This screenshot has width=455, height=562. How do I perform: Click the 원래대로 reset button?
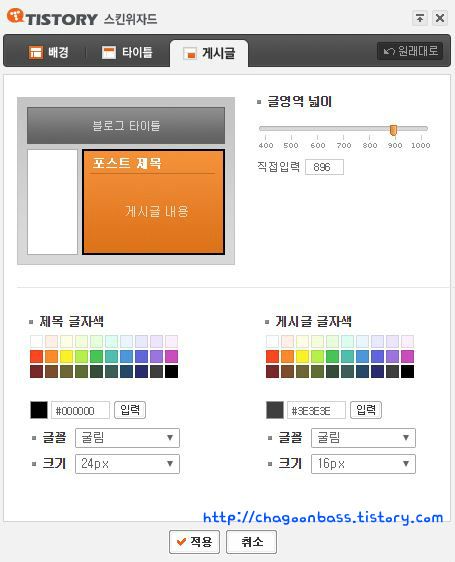tap(410, 51)
